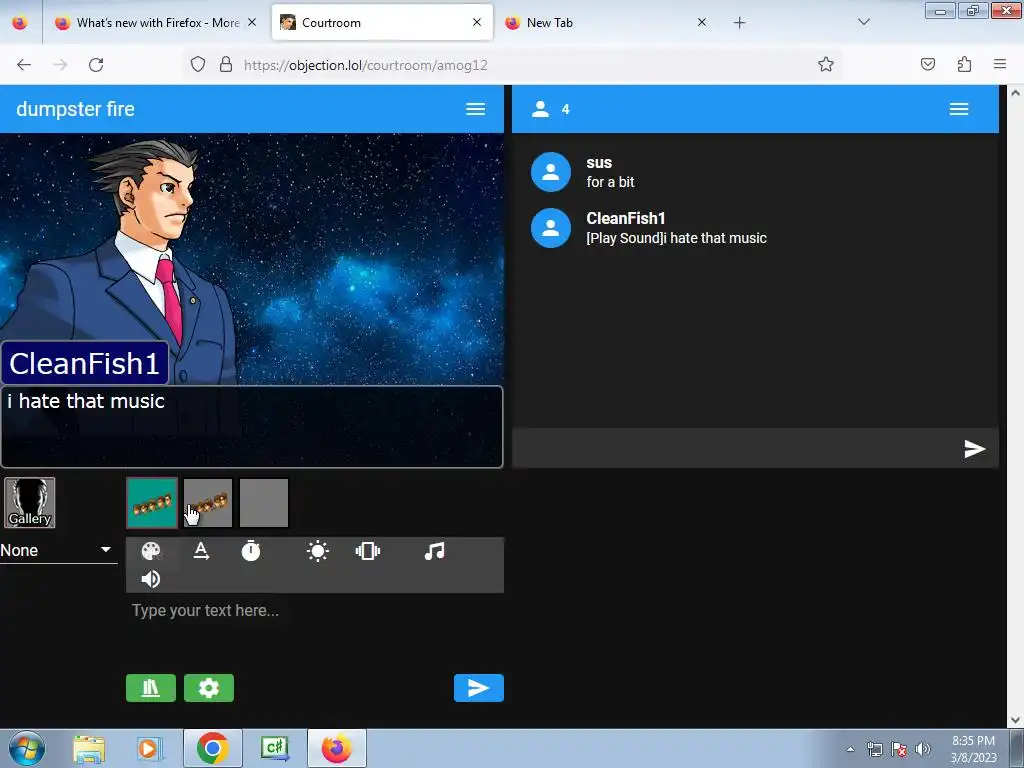
Task: Add a screen shake with the vibrate icon
Action: [x=368, y=551]
